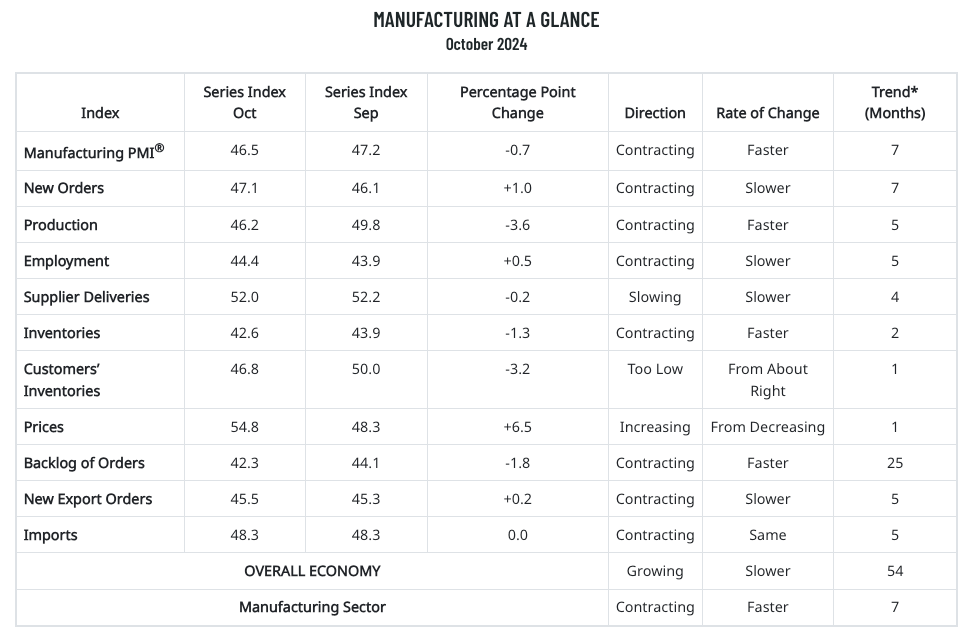Click the Manufacturing PMI row label
The height and width of the screenshot is (635, 963).
[x=94, y=152]
